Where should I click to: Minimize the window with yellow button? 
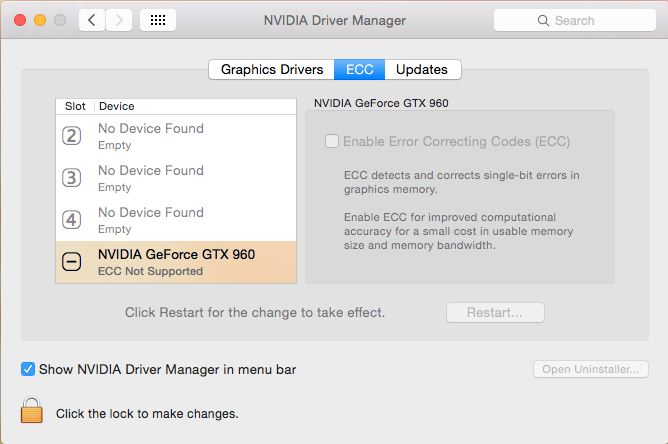click(40, 20)
